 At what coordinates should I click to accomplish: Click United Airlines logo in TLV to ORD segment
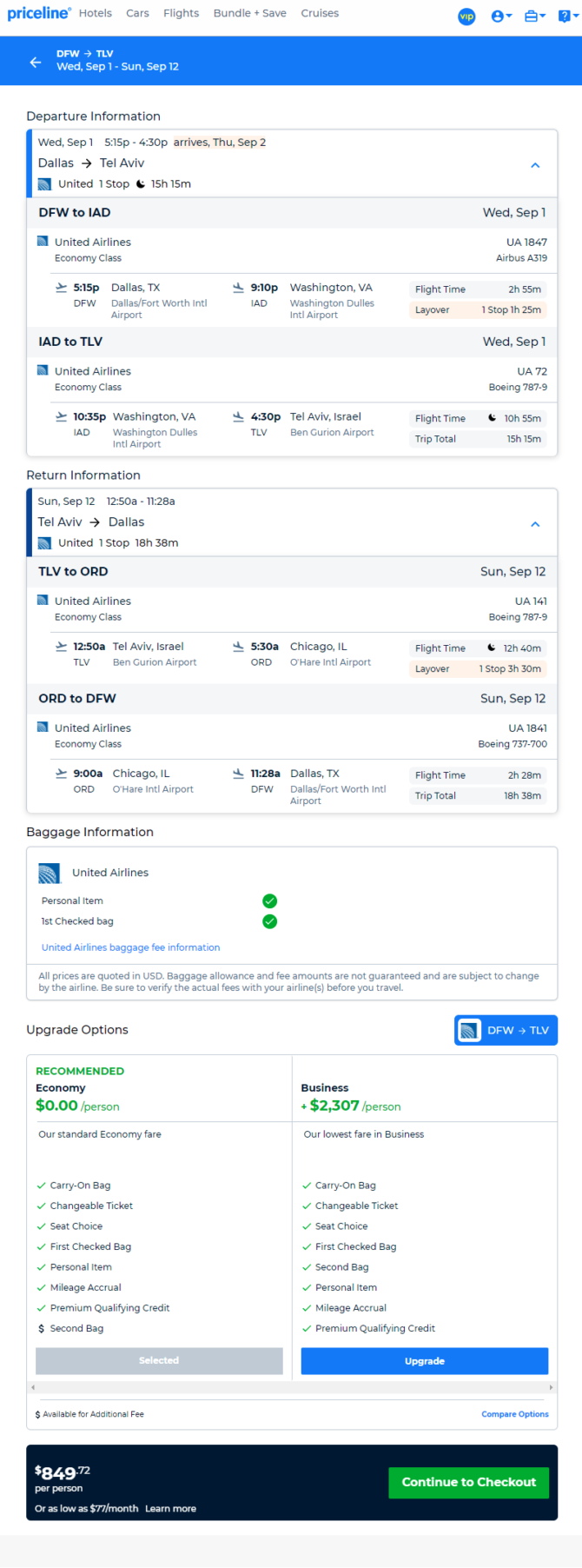pyautogui.click(x=43, y=600)
